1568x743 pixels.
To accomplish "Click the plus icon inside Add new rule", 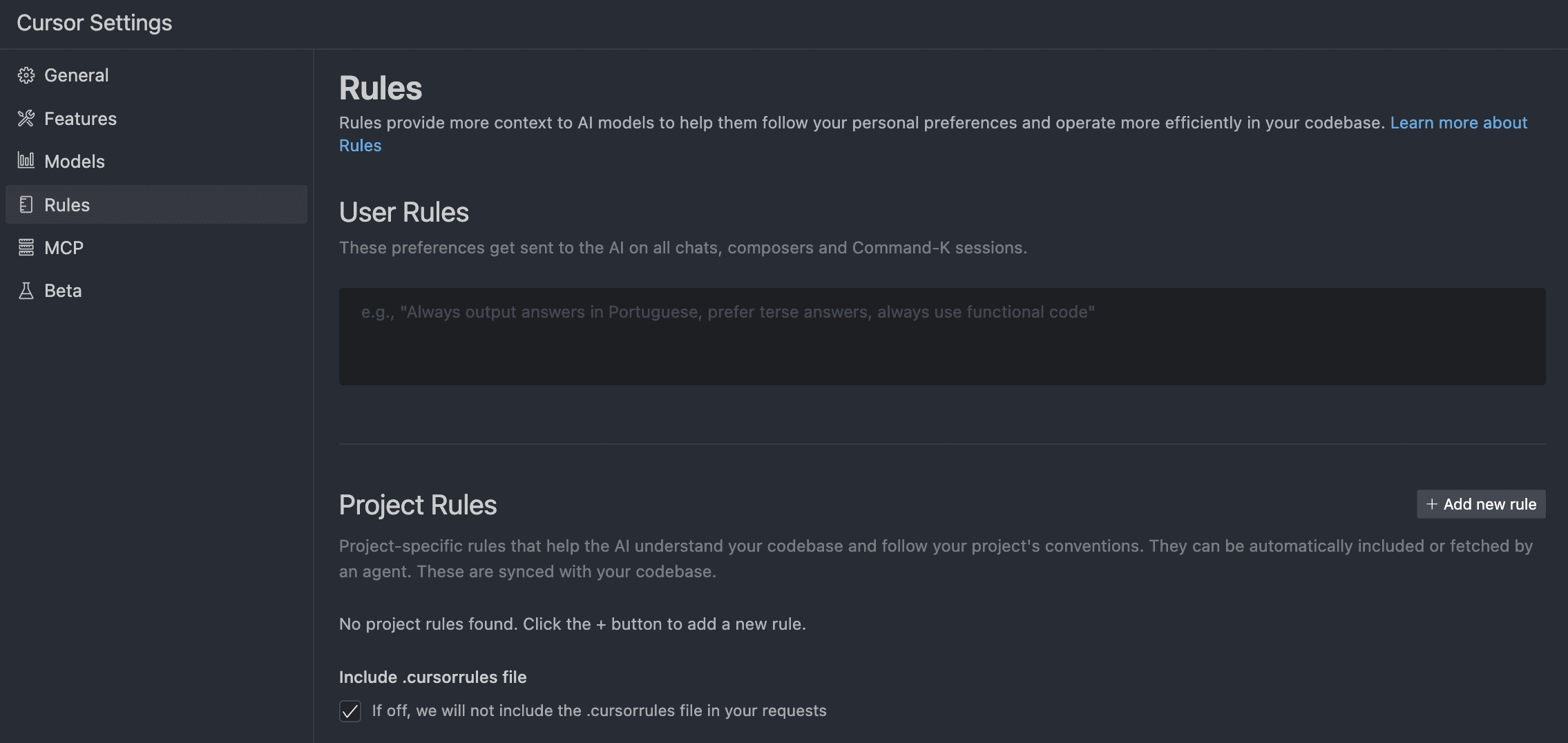I will click(x=1433, y=504).
